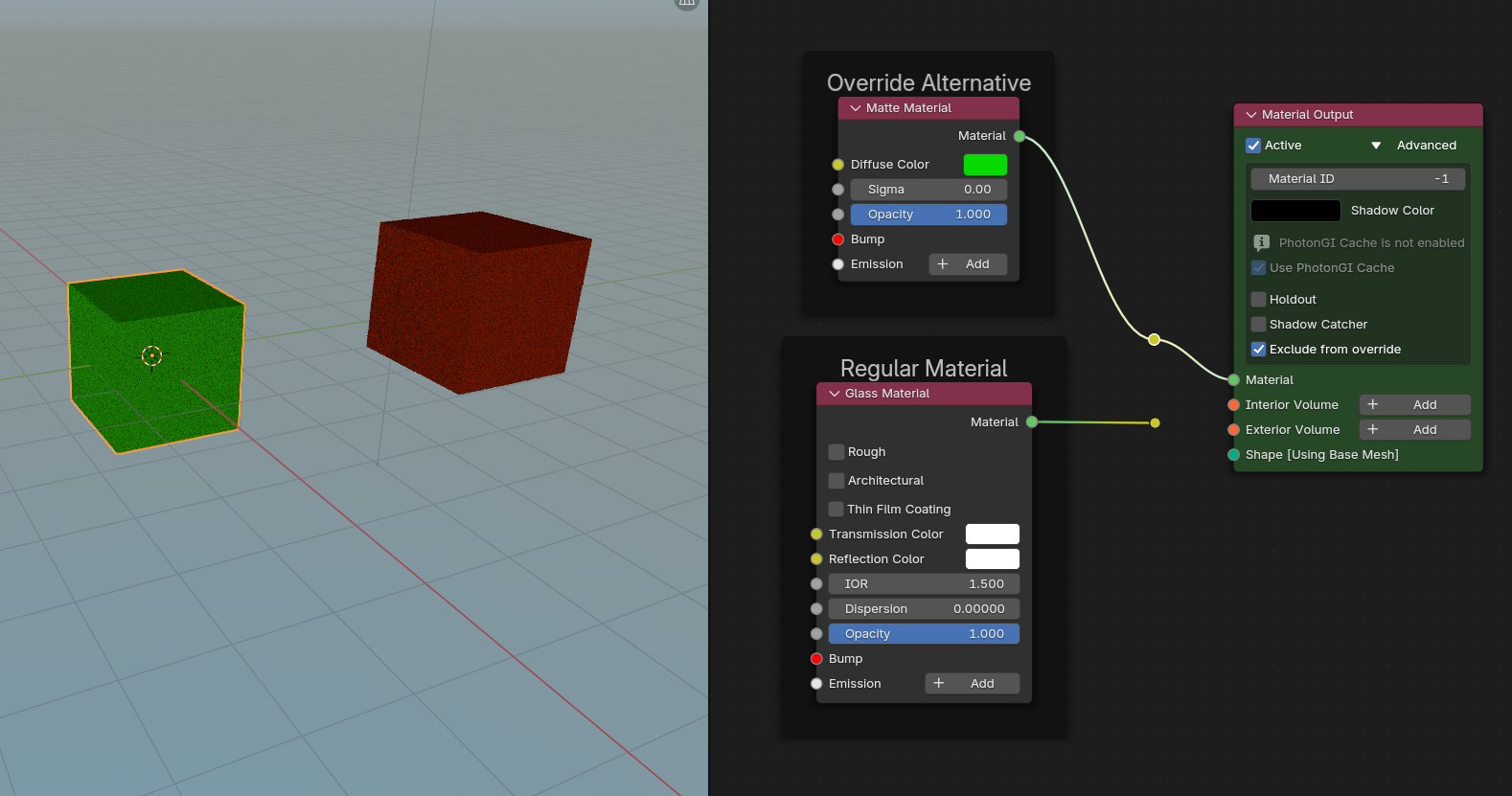Click the Shape input socket on Material Output
The height and width of the screenshot is (796, 1512).
point(1234,455)
